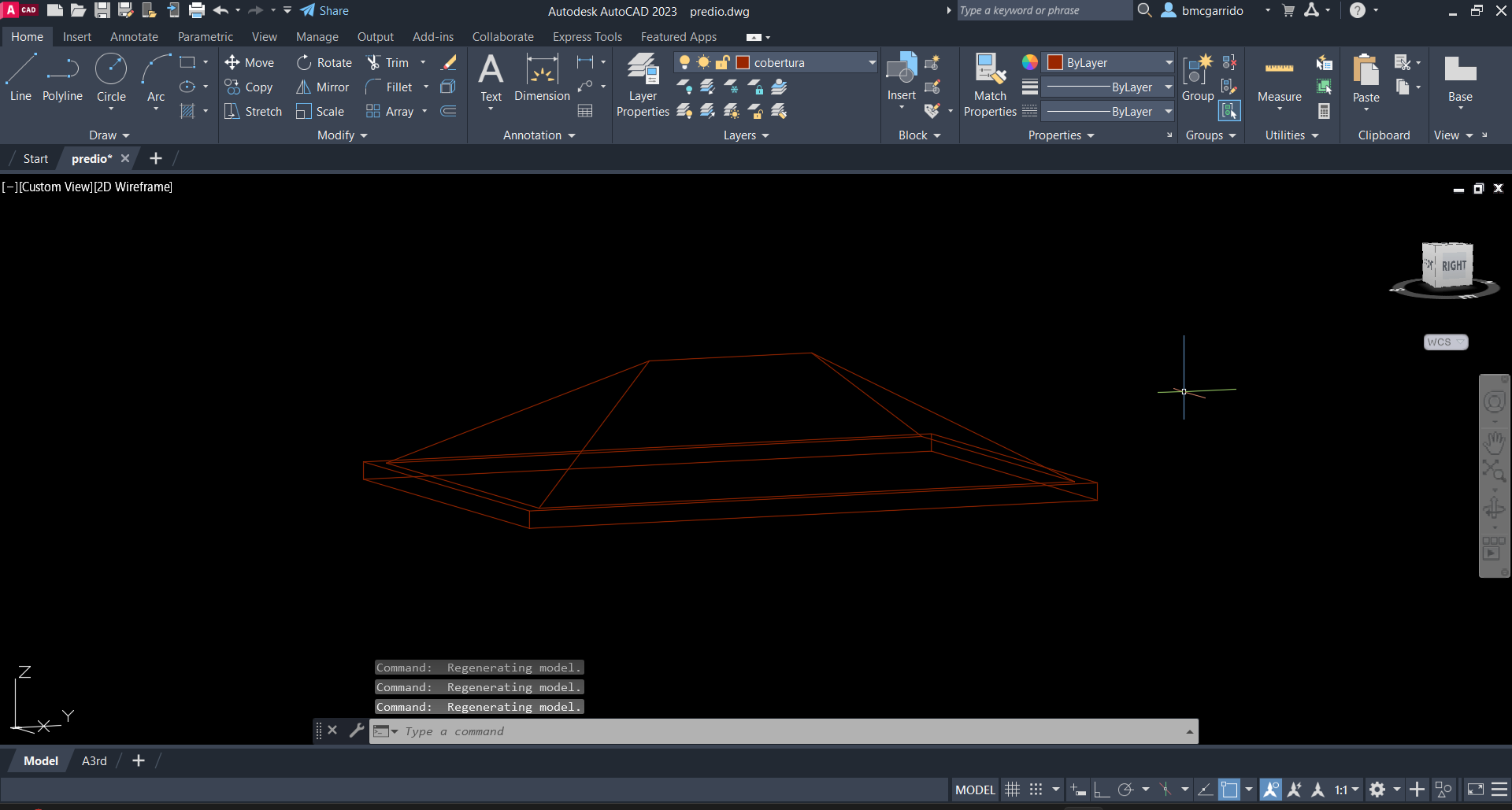1512x810 pixels.
Task: Open the WCS coordinate system dropdown
Action: pos(1445,342)
